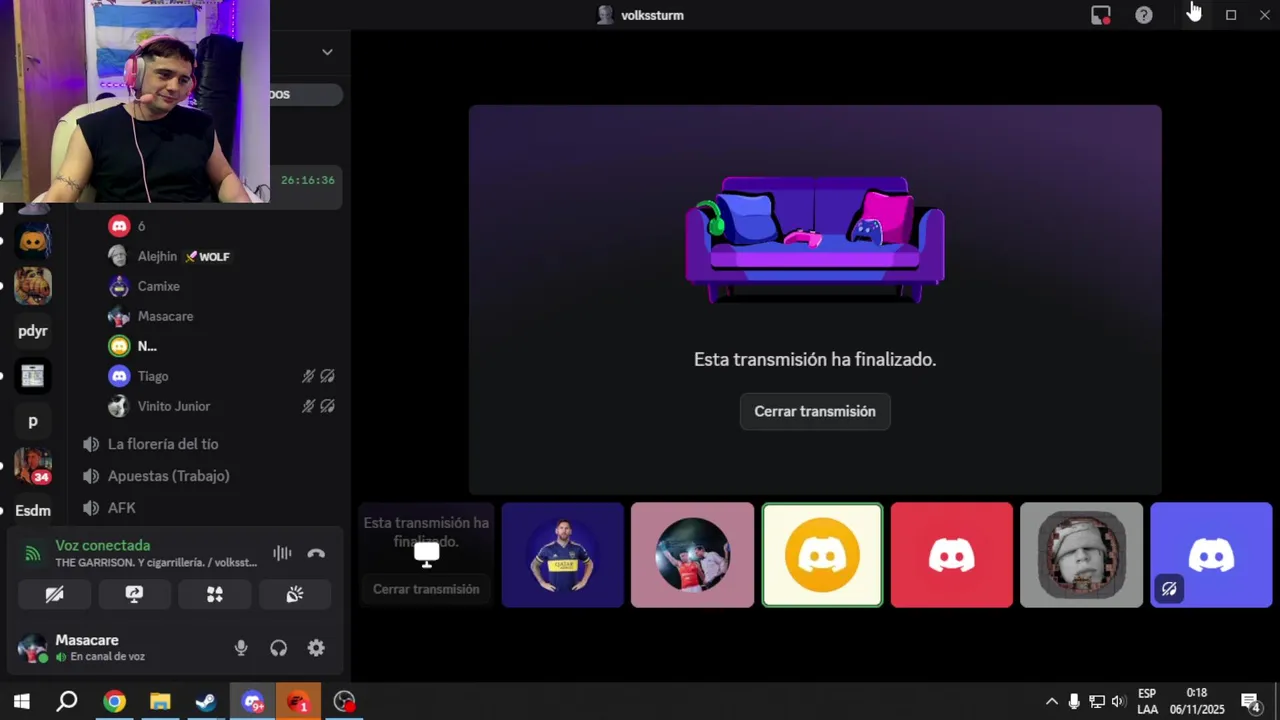Image resolution: width=1280 pixels, height=720 pixels.
Task: Open noise suppression waveform icon
Action: click(282, 554)
